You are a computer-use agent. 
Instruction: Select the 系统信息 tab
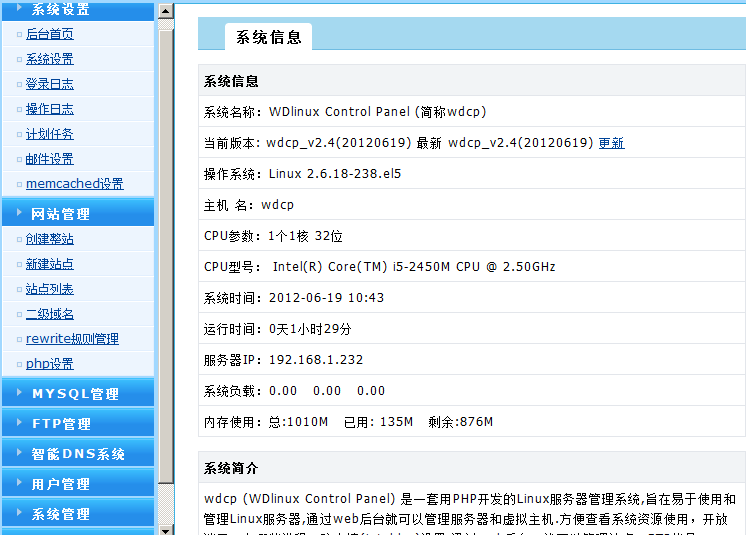tap(268, 38)
